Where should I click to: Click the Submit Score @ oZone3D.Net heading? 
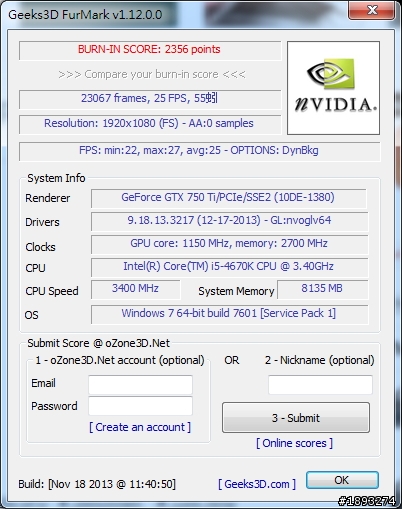(99, 343)
